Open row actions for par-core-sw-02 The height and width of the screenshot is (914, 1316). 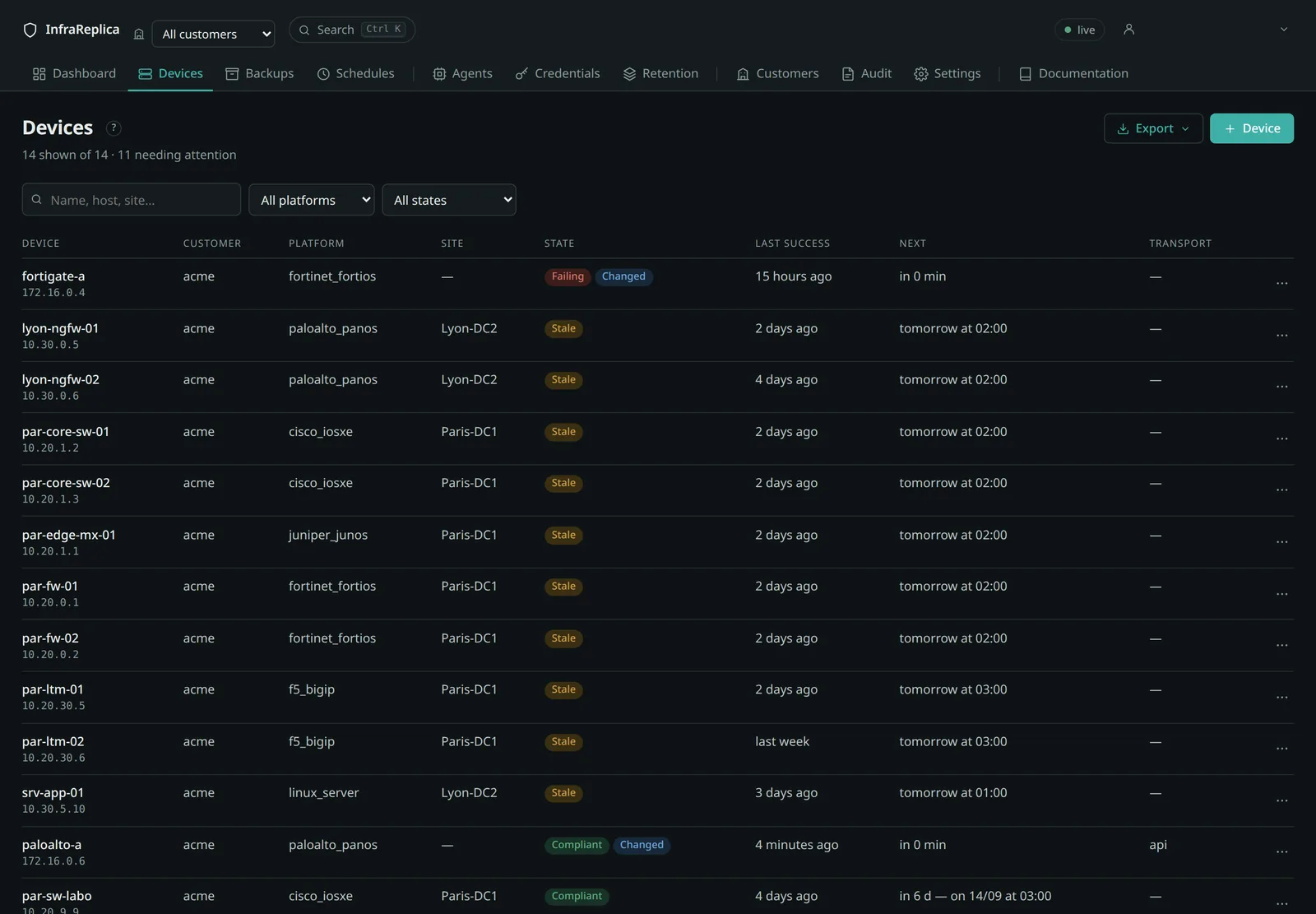pyautogui.click(x=1281, y=490)
